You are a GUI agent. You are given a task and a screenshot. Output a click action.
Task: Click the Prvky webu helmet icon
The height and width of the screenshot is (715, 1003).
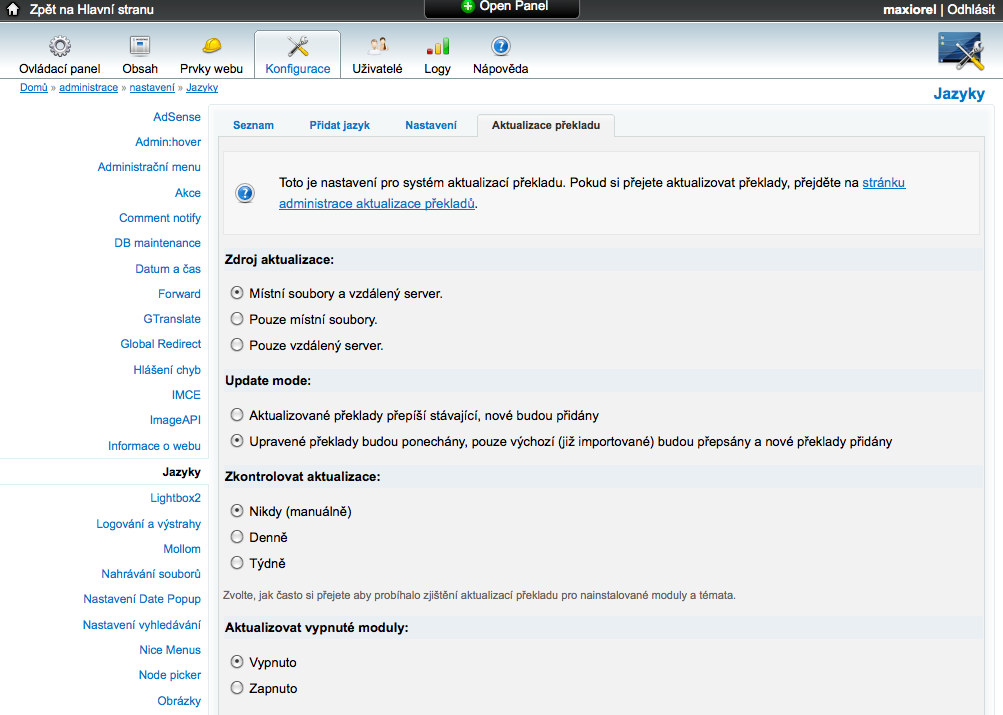pos(211,46)
